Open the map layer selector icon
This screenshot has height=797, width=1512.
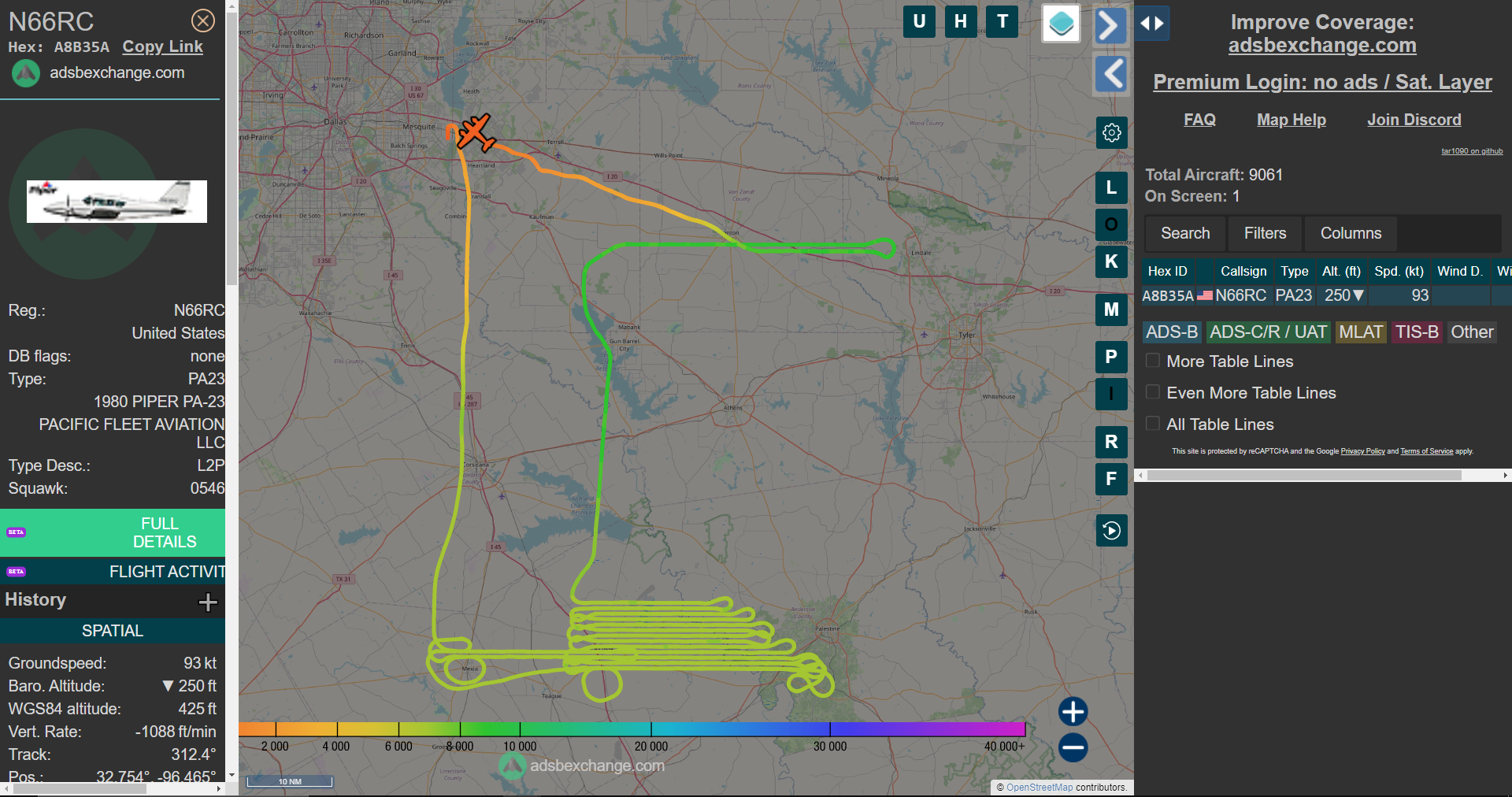[1061, 24]
